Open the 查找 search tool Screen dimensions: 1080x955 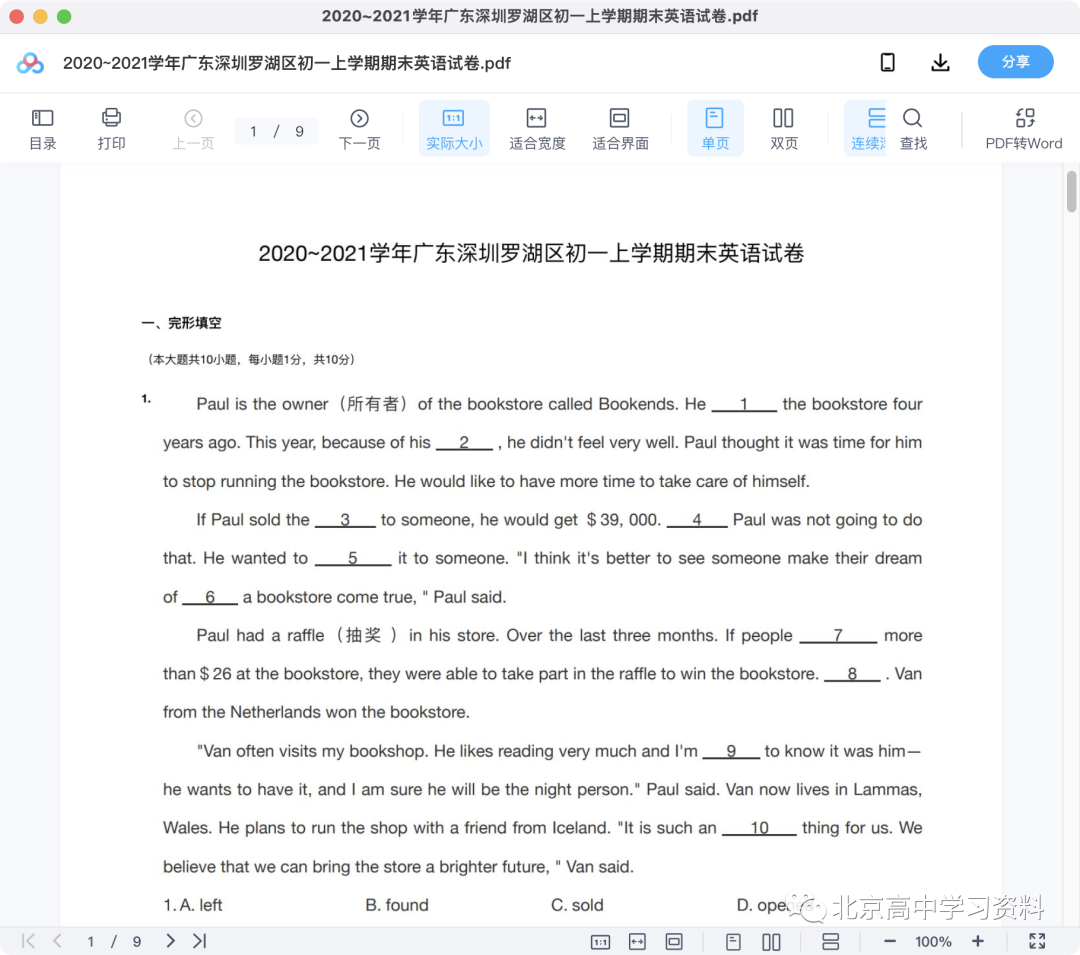coord(913,129)
